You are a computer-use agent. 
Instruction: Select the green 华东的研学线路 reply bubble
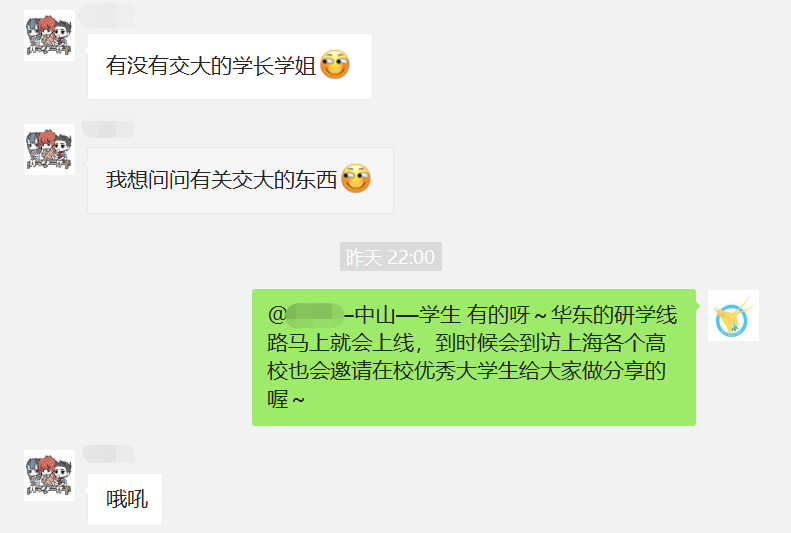pos(474,358)
